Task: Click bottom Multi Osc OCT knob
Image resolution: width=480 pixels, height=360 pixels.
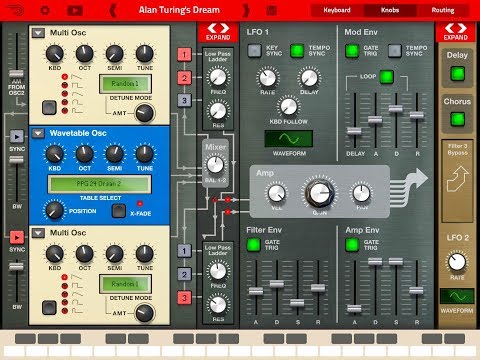Action: click(85, 254)
